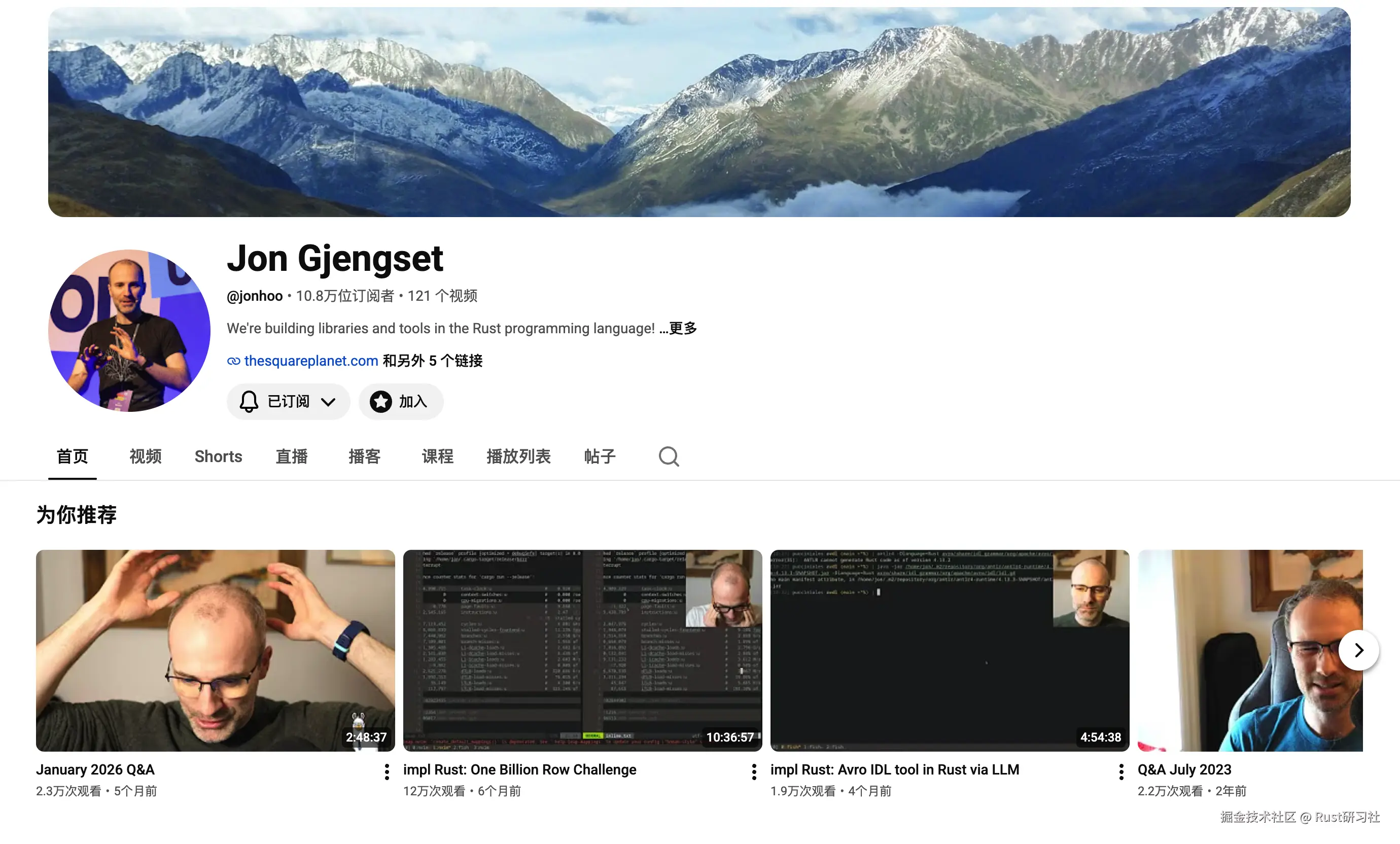The image size is (1400, 844).
Task: Select the 首页 tab
Action: click(72, 456)
